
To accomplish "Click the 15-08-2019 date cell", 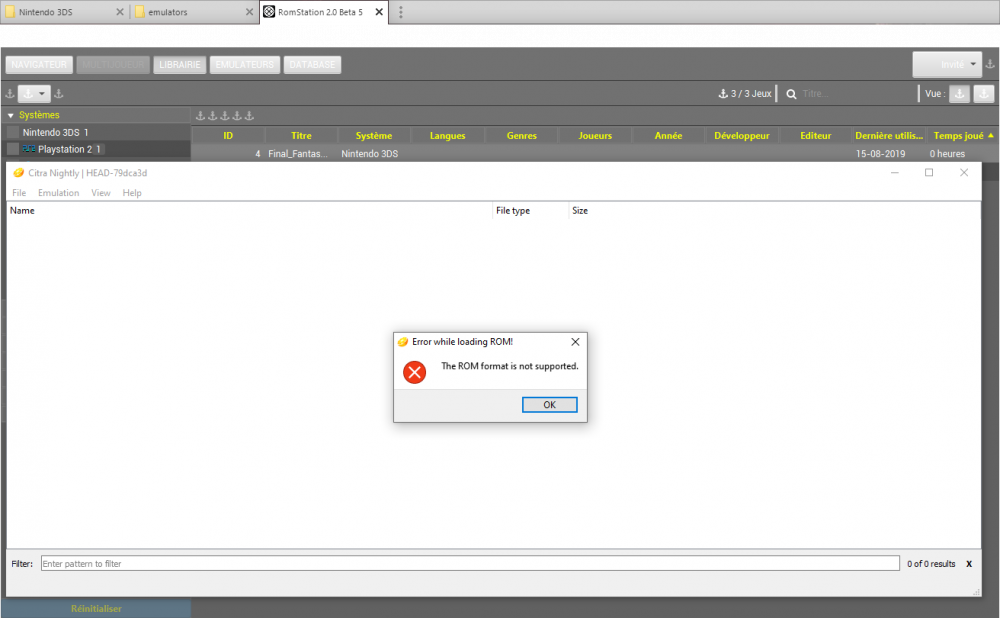I will tap(880, 154).
